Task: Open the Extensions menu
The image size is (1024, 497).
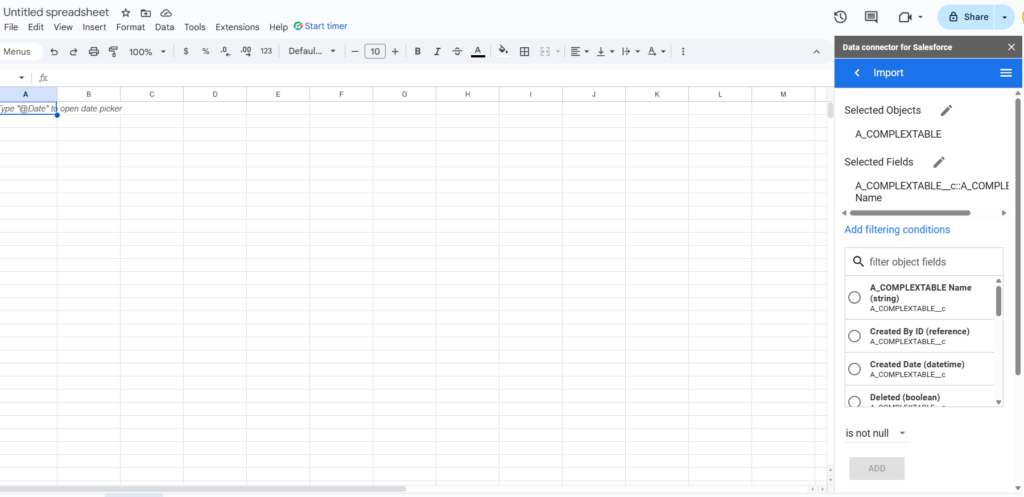Action: (x=237, y=27)
